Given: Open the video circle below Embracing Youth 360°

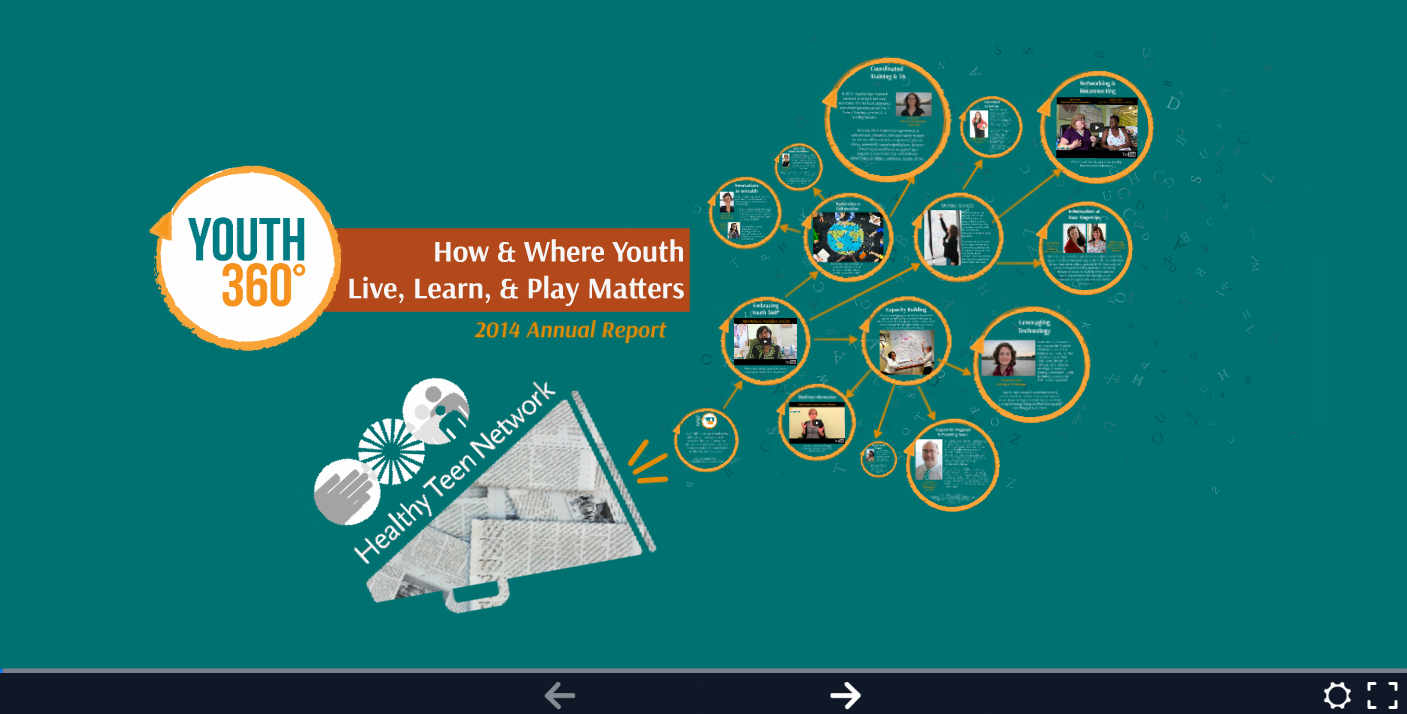Looking at the screenshot, I should (x=817, y=422).
